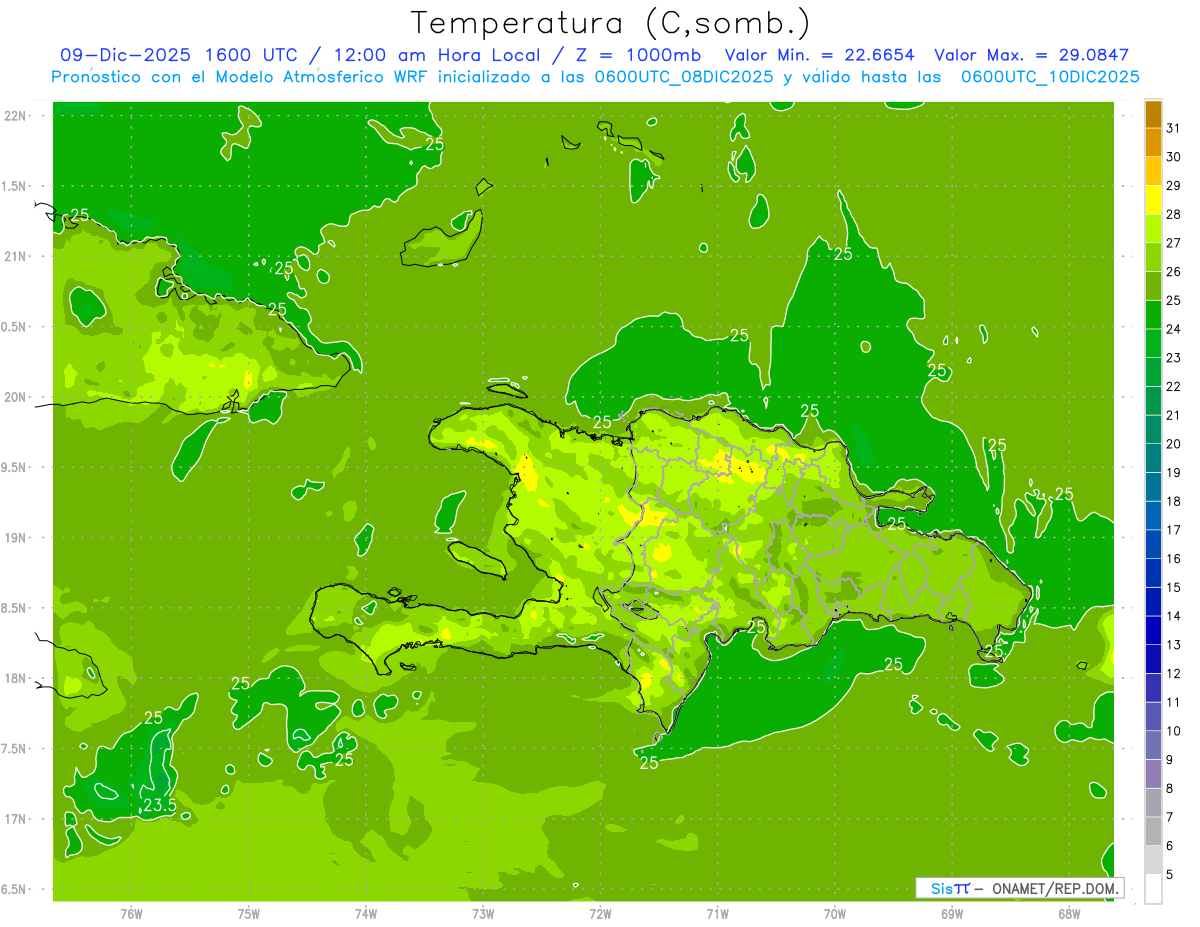This screenshot has width=1200, height=927.
Task: Click the title "Temperatura (C,somb.)"
Action: pyautogui.click(x=611, y=23)
